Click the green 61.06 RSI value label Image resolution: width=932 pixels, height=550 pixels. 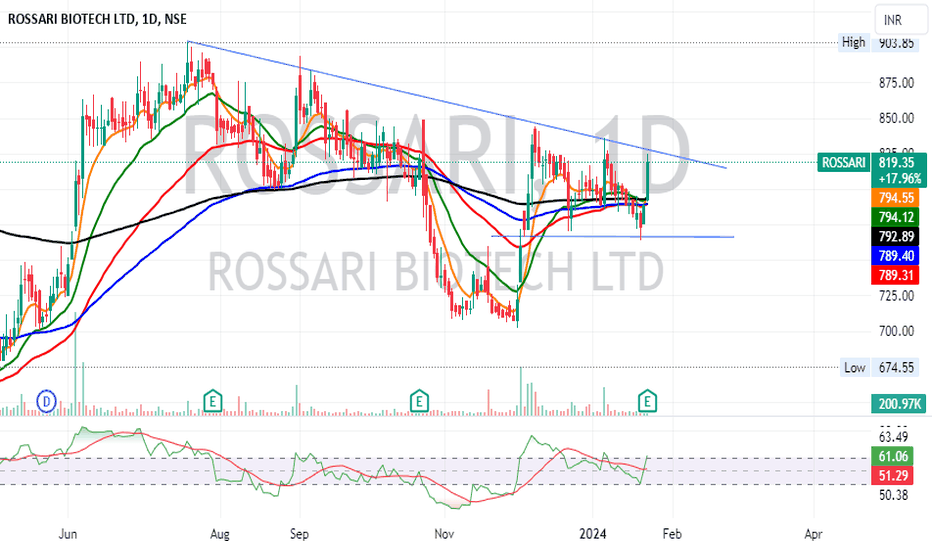[893, 456]
